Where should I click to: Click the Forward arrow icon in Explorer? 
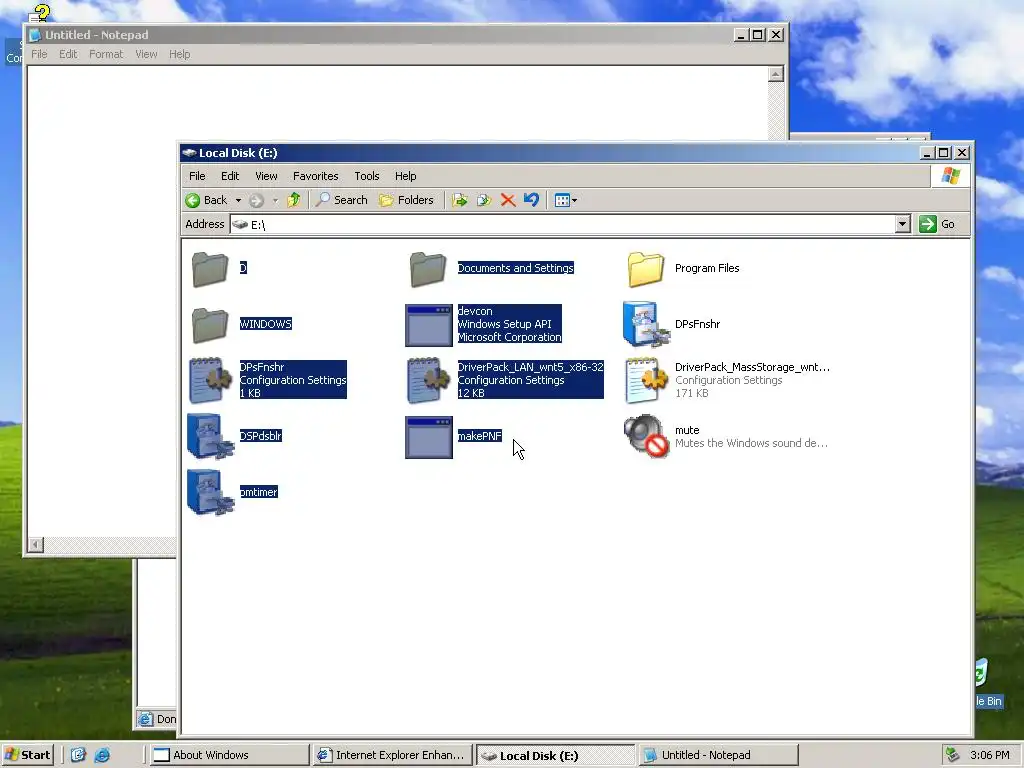pos(257,200)
